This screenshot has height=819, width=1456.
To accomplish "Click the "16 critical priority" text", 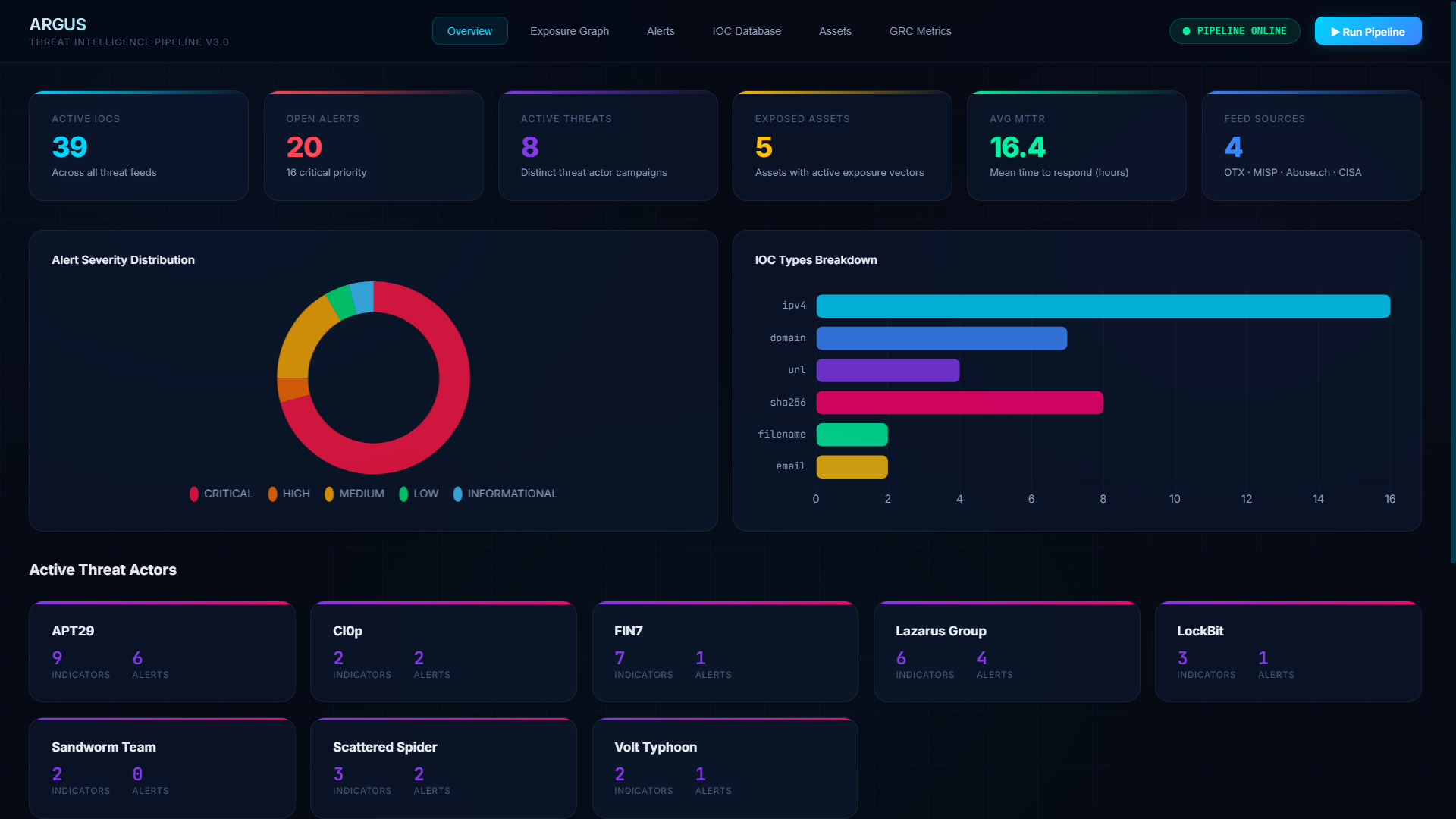I will (326, 173).
